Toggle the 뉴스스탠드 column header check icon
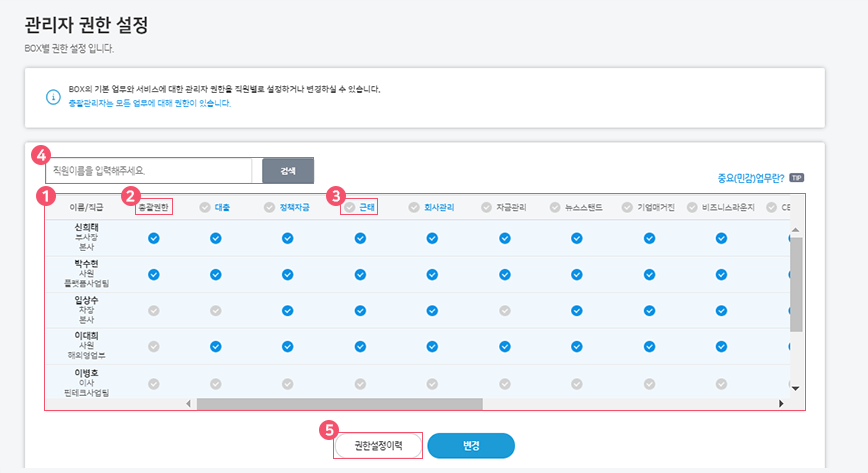Screen dimensions: 868x473 (555, 207)
